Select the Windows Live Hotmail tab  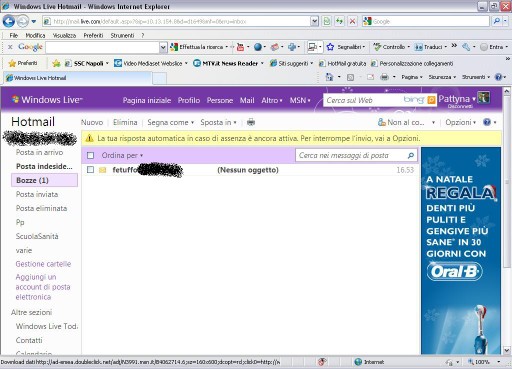point(77,78)
